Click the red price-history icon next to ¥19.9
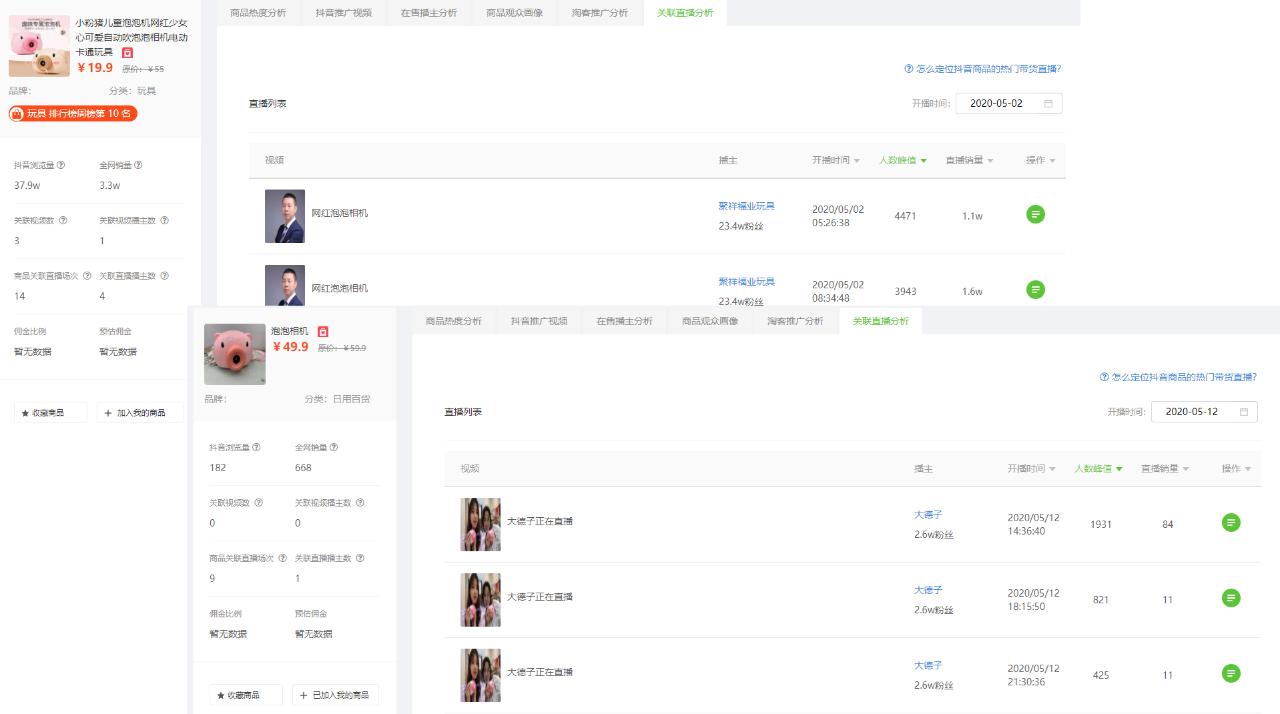The image size is (1280, 714). 127,53
